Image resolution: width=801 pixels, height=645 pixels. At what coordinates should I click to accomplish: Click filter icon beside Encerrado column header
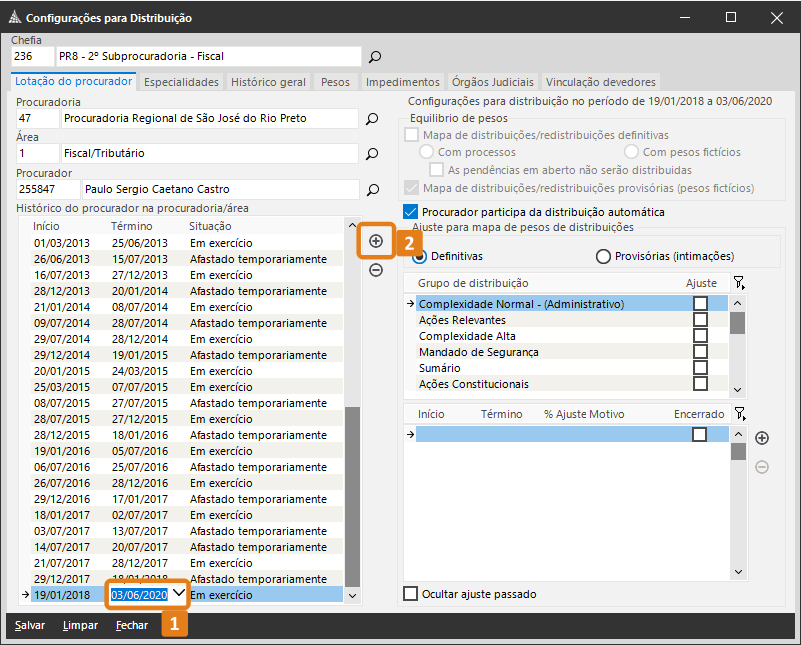tap(739, 414)
